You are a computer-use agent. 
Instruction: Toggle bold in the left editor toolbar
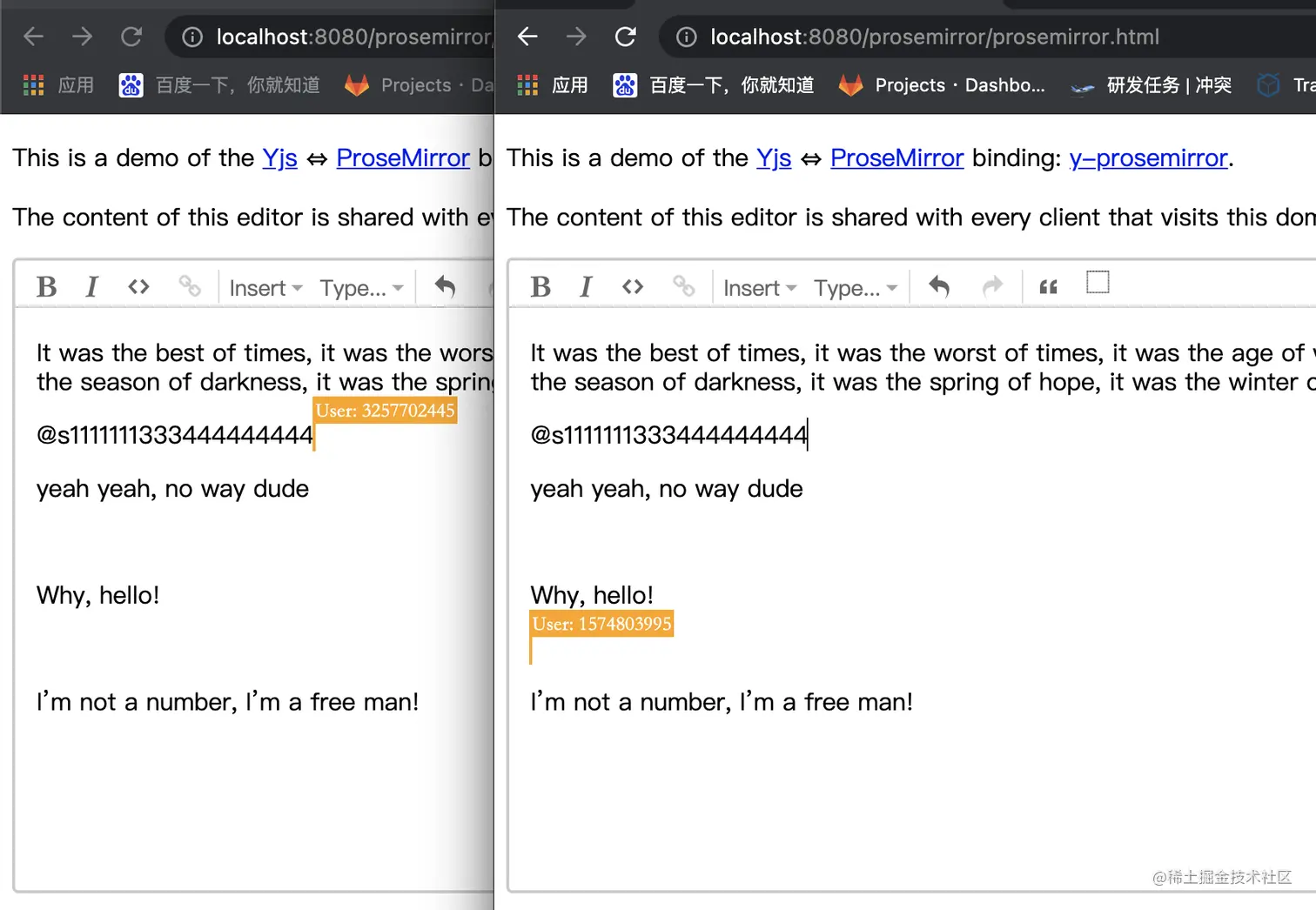click(47, 287)
